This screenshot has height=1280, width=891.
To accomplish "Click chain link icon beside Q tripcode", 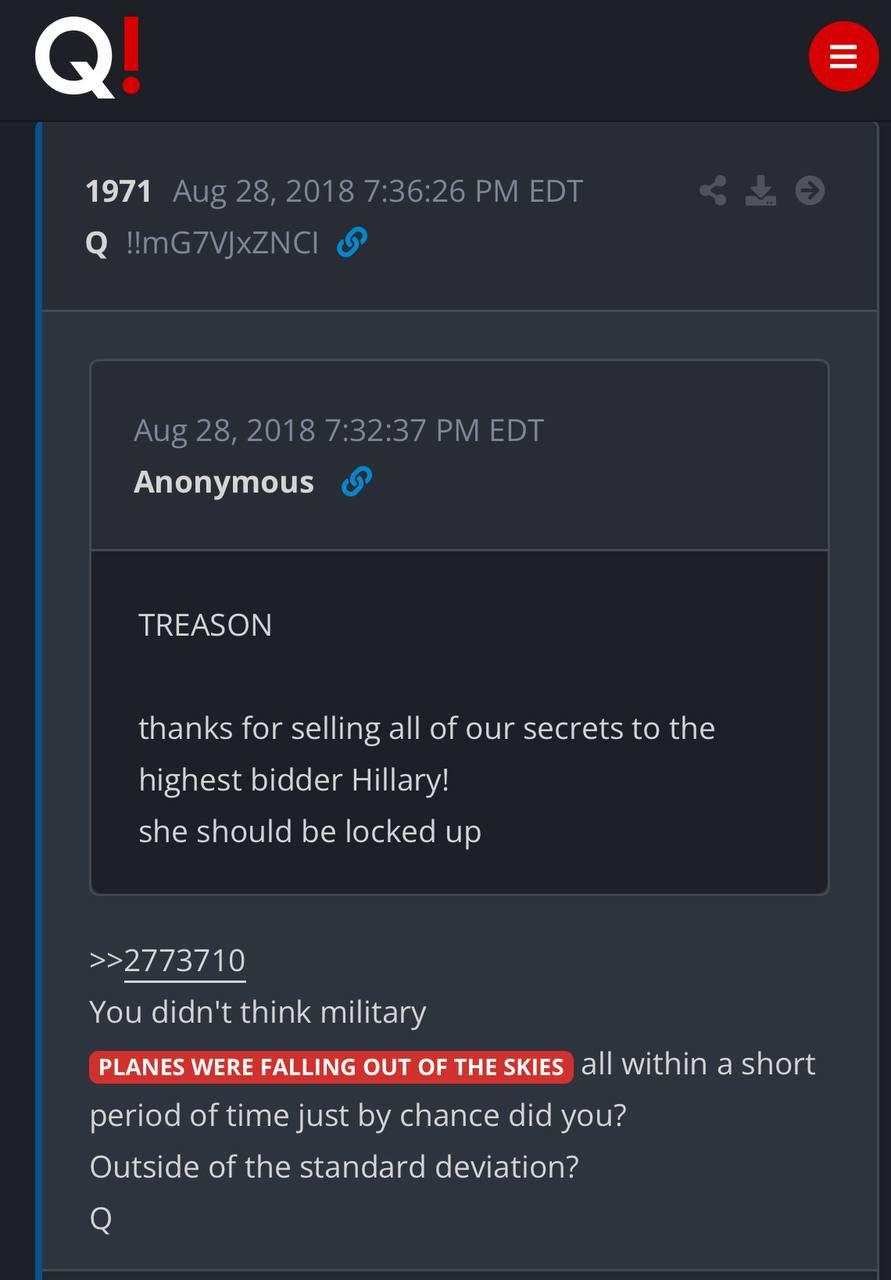I will (352, 242).
